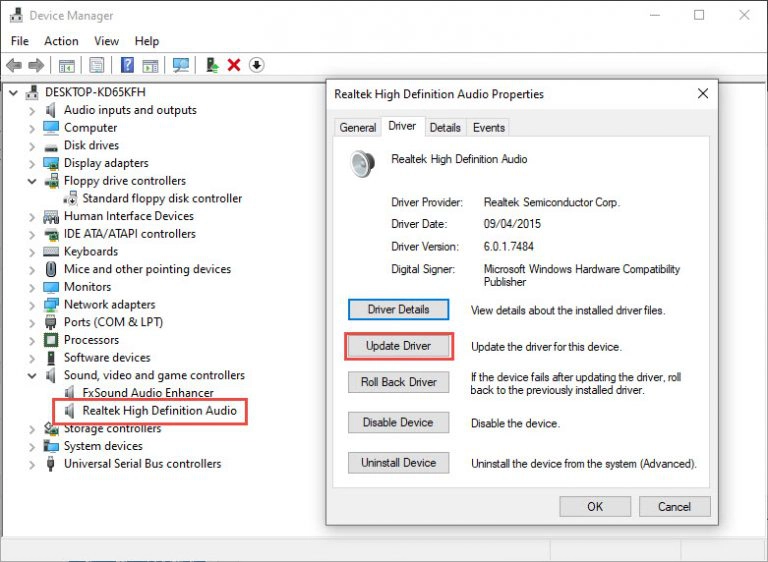Screen dimensions: 768x562
Task: Click the Disk drives category icon
Action: click(x=51, y=146)
